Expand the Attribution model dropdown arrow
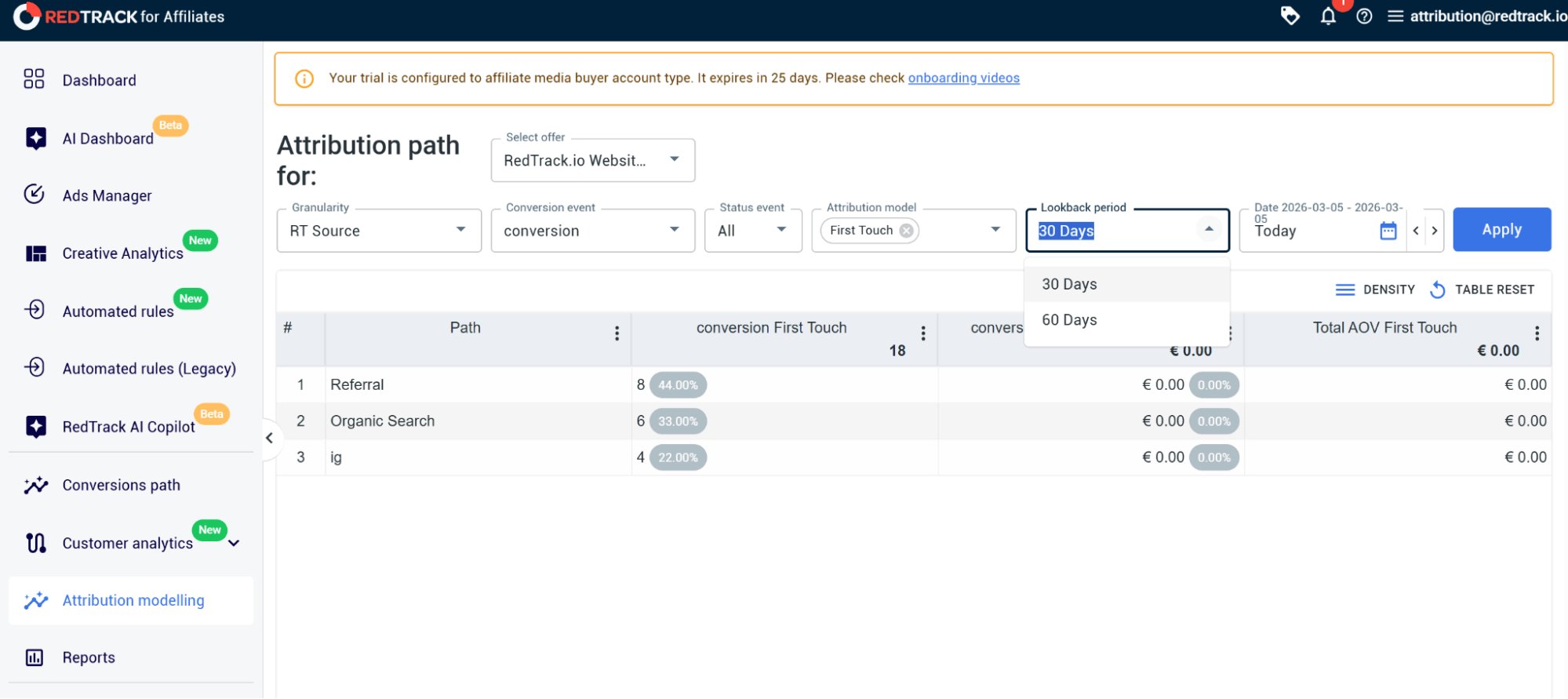The image size is (1568, 699). click(x=995, y=230)
